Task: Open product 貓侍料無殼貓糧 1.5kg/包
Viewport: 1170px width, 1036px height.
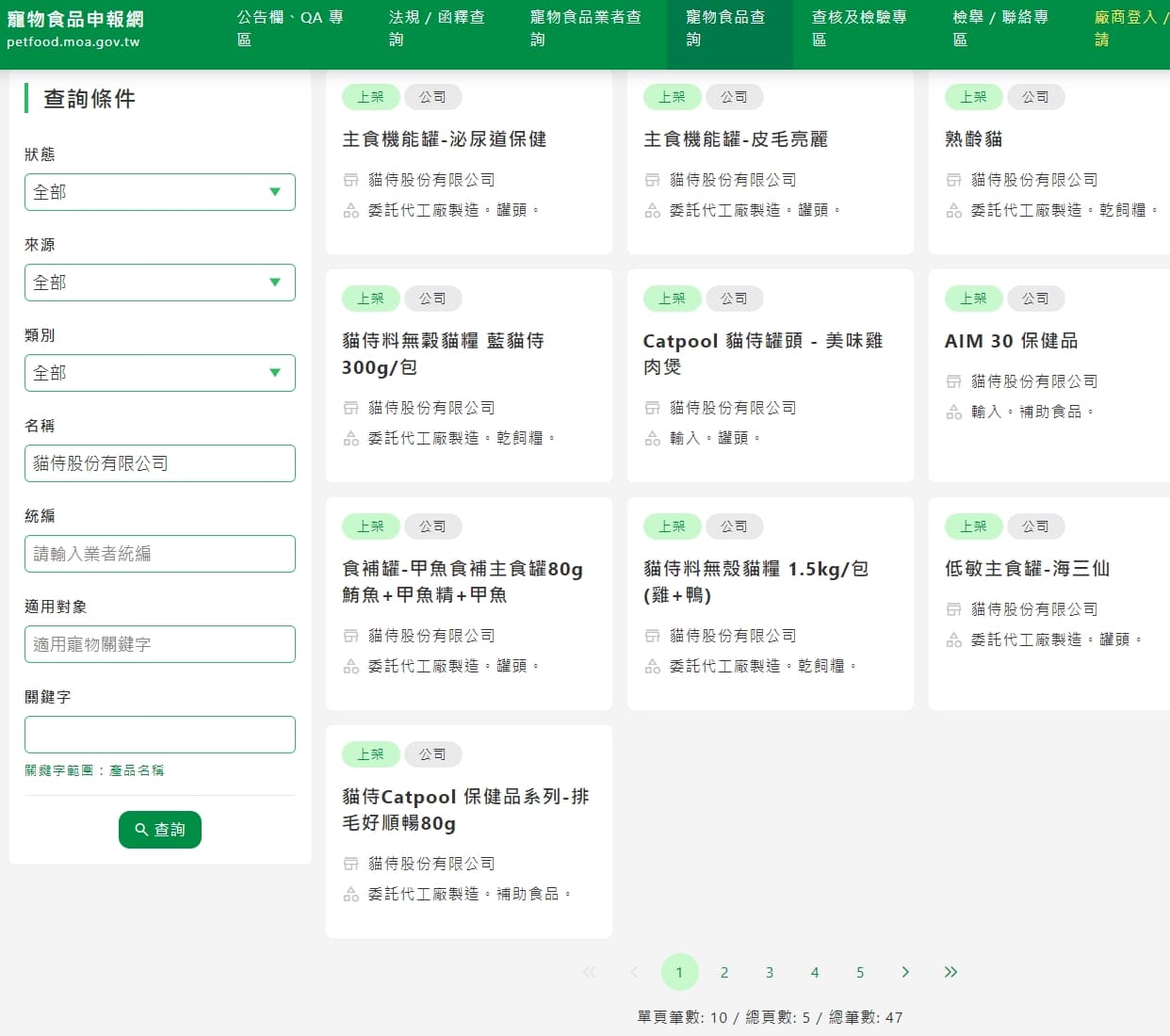Action: [x=756, y=582]
